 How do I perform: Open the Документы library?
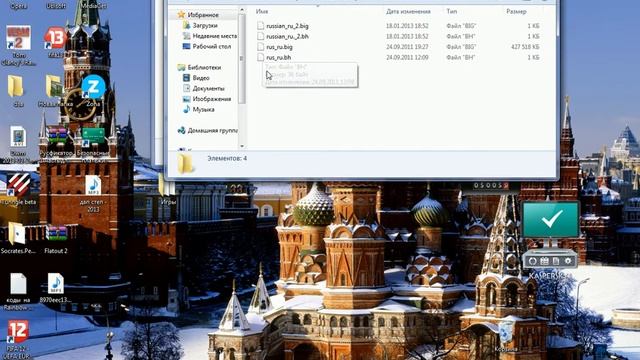208,89
